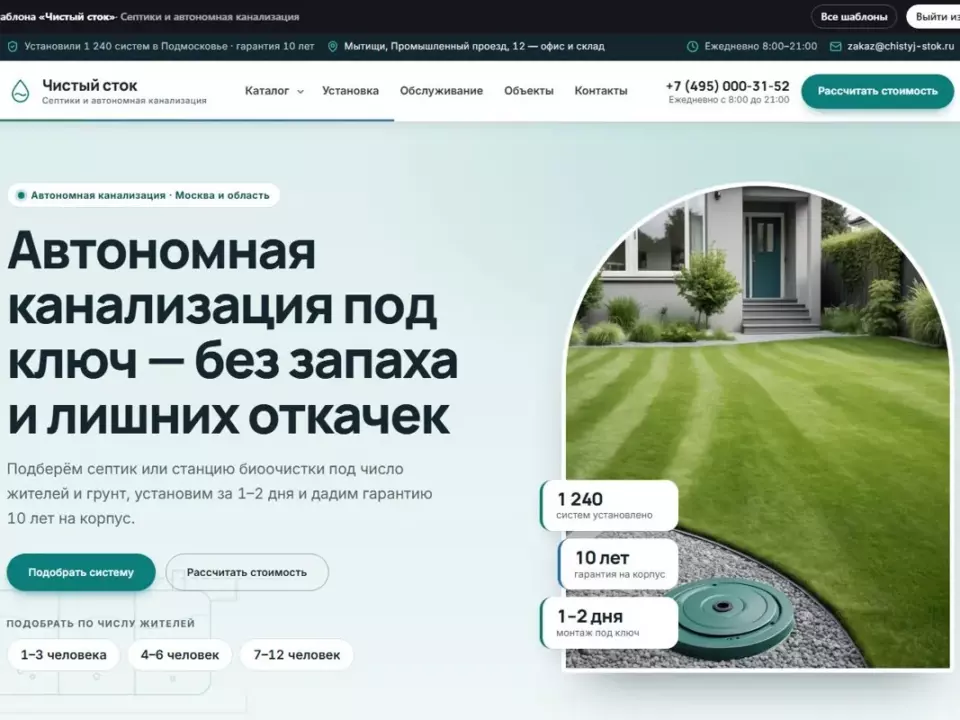
Task: Navigate to Контакты
Action: (x=601, y=91)
